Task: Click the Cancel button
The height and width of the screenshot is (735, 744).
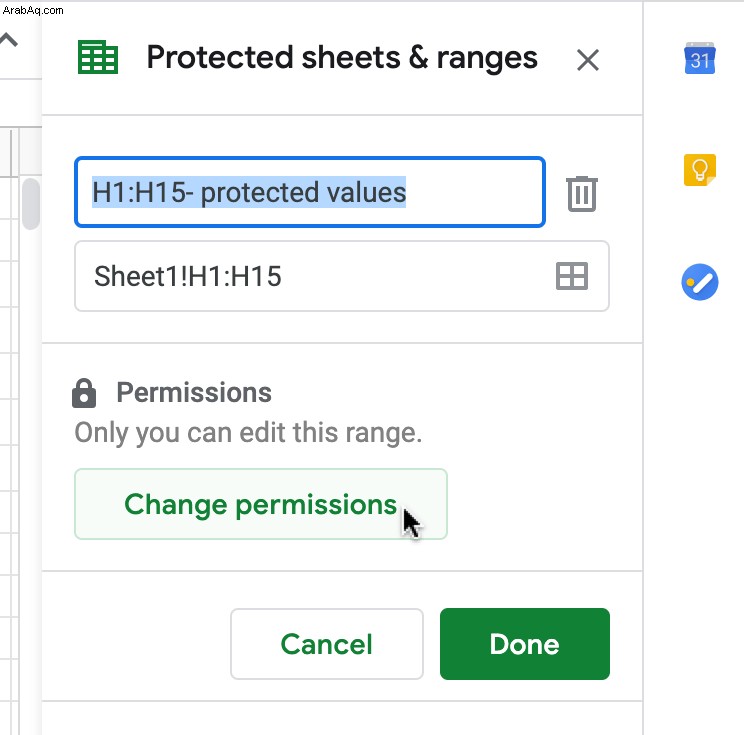Action: tap(326, 644)
